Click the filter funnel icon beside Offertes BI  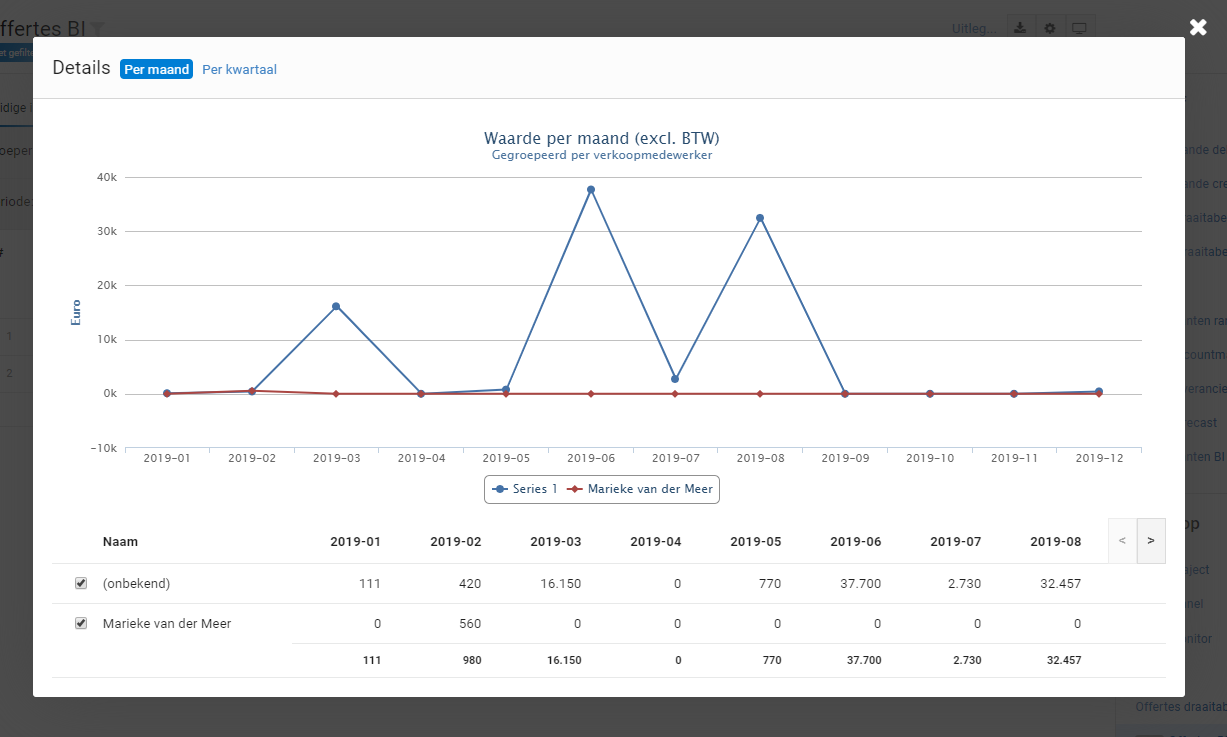coord(97,30)
